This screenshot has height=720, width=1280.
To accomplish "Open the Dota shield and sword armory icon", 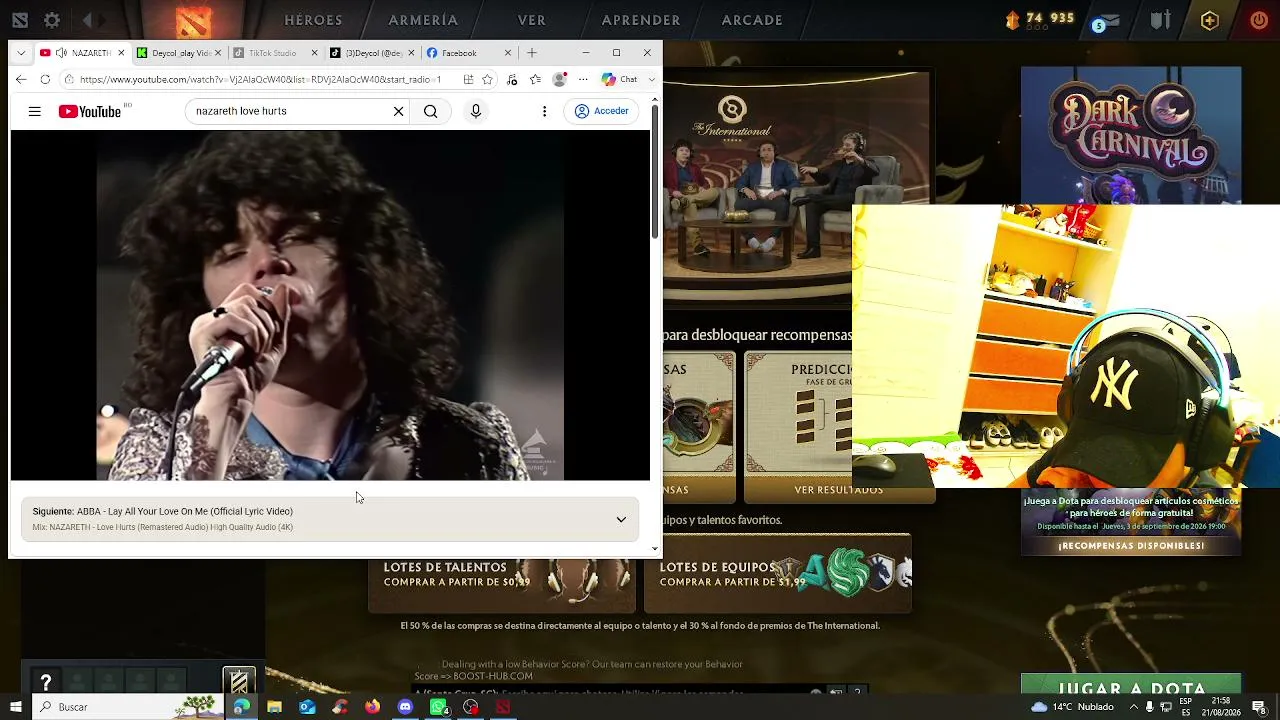I will 1160,20.
